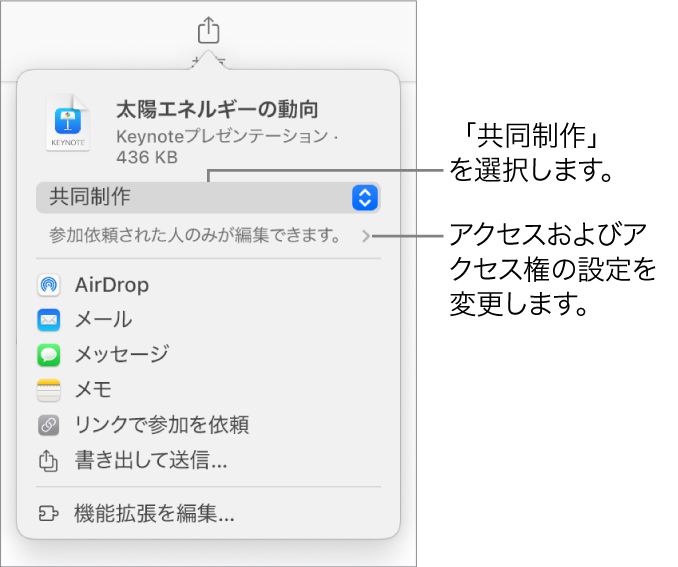Click the Share toolbar icon
The width and height of the screenshot is (678, 567).
click(x=208, y=30)
